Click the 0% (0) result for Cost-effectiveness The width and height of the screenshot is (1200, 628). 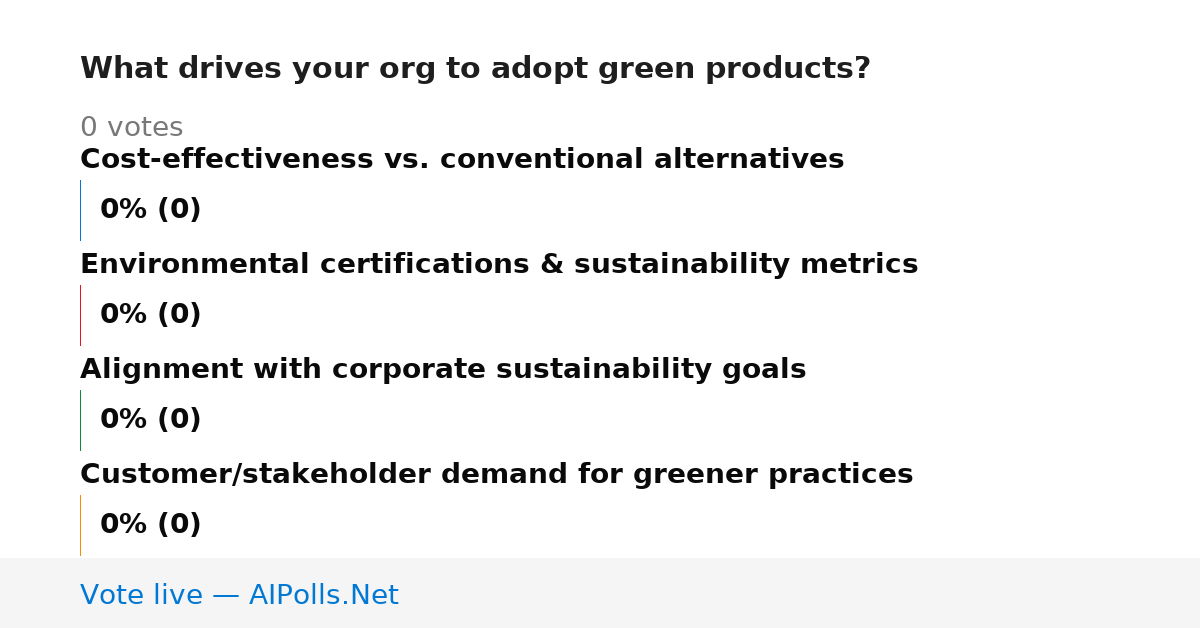(151, 210)
